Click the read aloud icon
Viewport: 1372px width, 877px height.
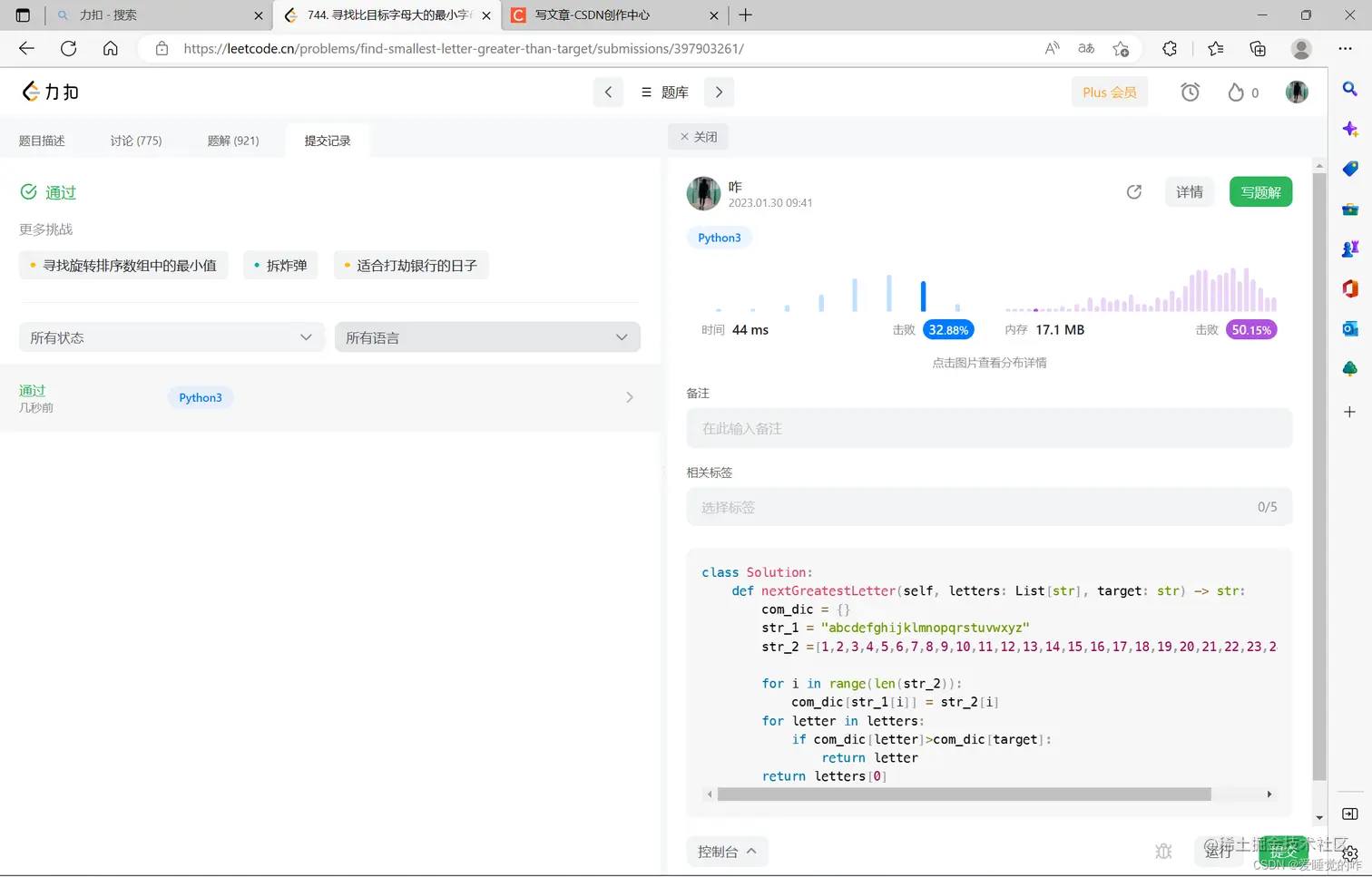tap(1052, 49)
